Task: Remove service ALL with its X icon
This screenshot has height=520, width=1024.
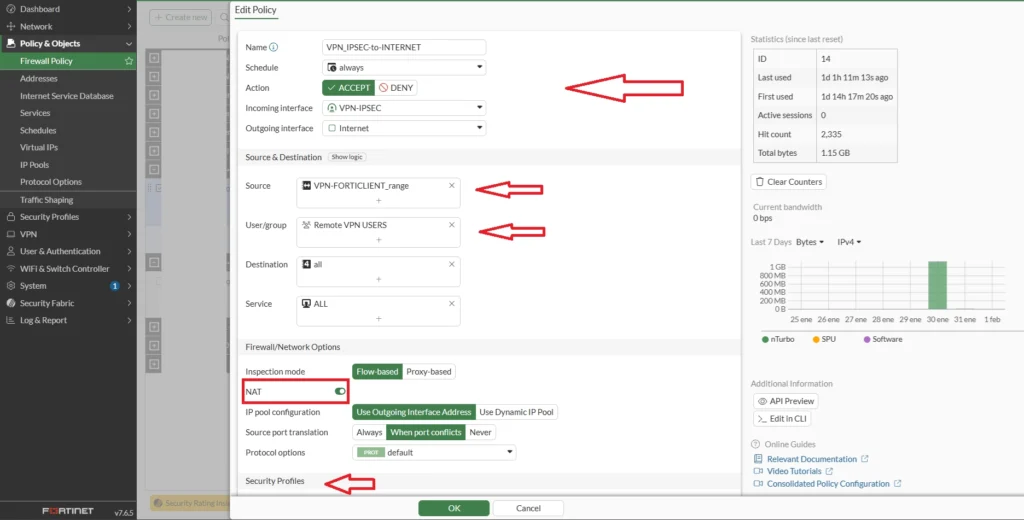Action: (x=451, y=304)
